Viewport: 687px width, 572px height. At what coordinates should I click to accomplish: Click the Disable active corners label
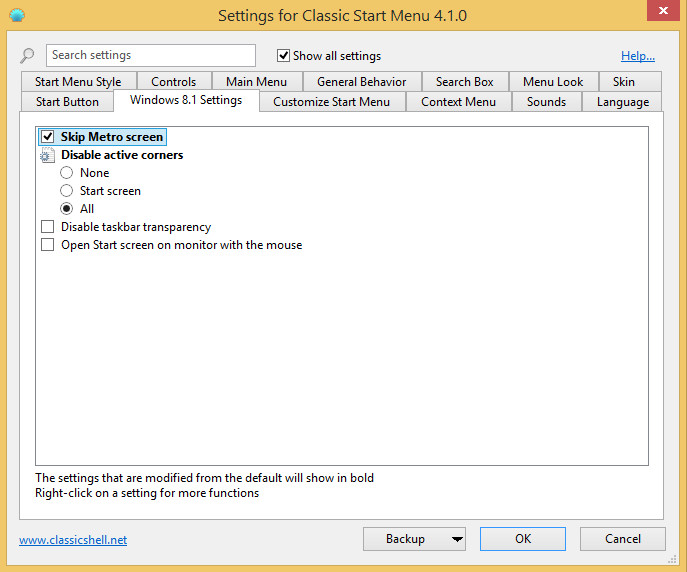[122, 155]
